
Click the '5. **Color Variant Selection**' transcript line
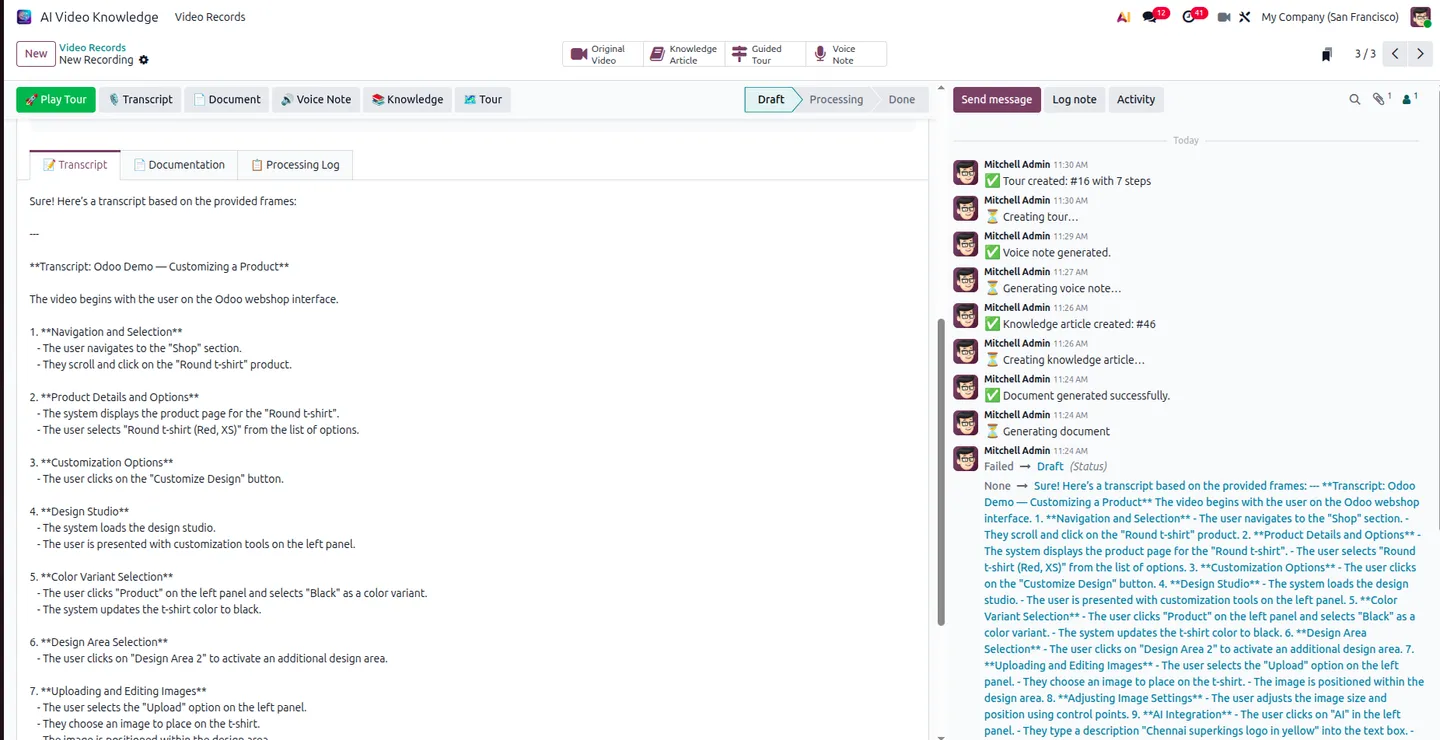pos(101,577)
